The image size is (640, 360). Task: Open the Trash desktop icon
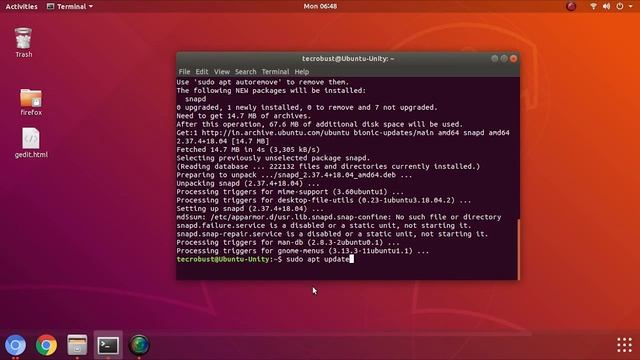click(23, 42)
